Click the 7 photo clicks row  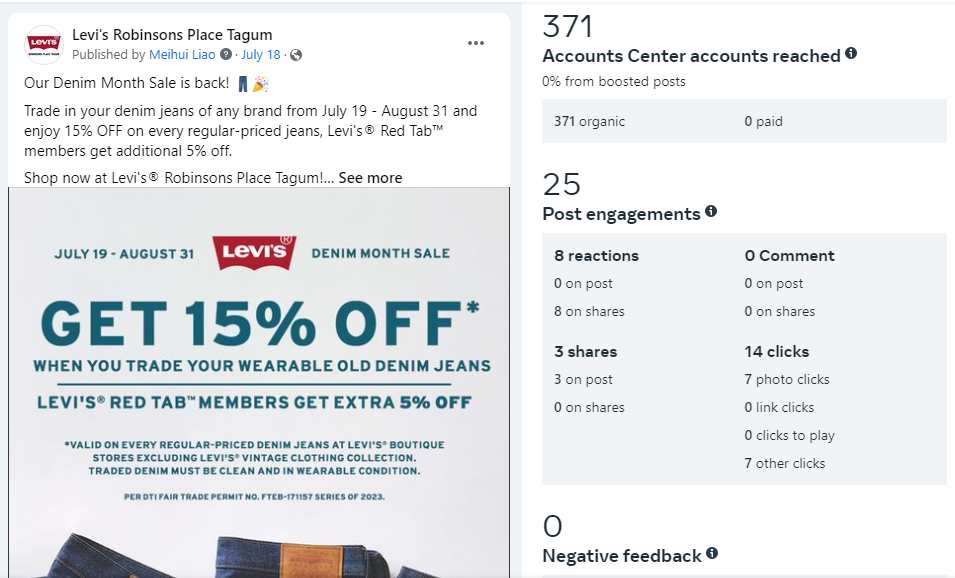click(x=787, y=380)
